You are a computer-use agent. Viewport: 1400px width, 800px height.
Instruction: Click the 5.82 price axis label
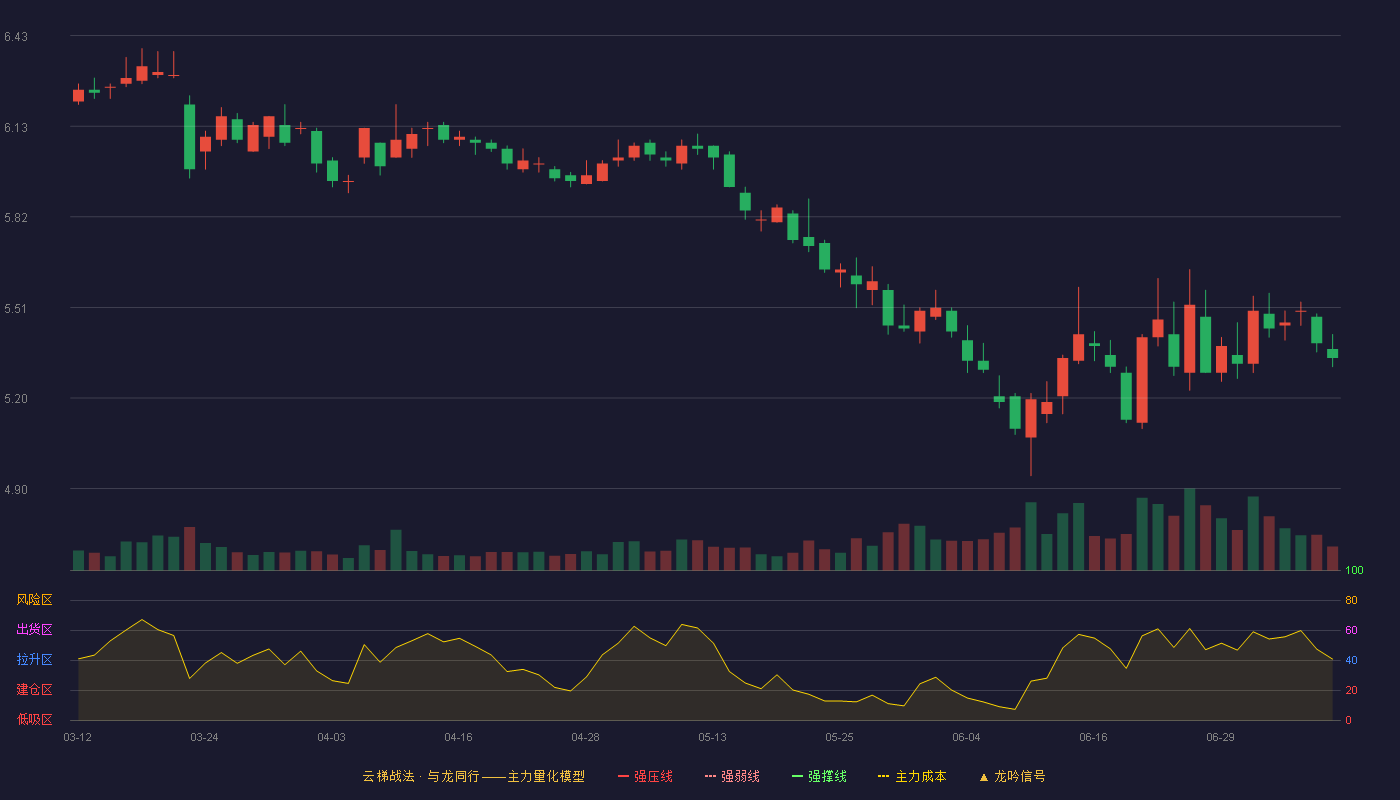(x=16, y=218)
